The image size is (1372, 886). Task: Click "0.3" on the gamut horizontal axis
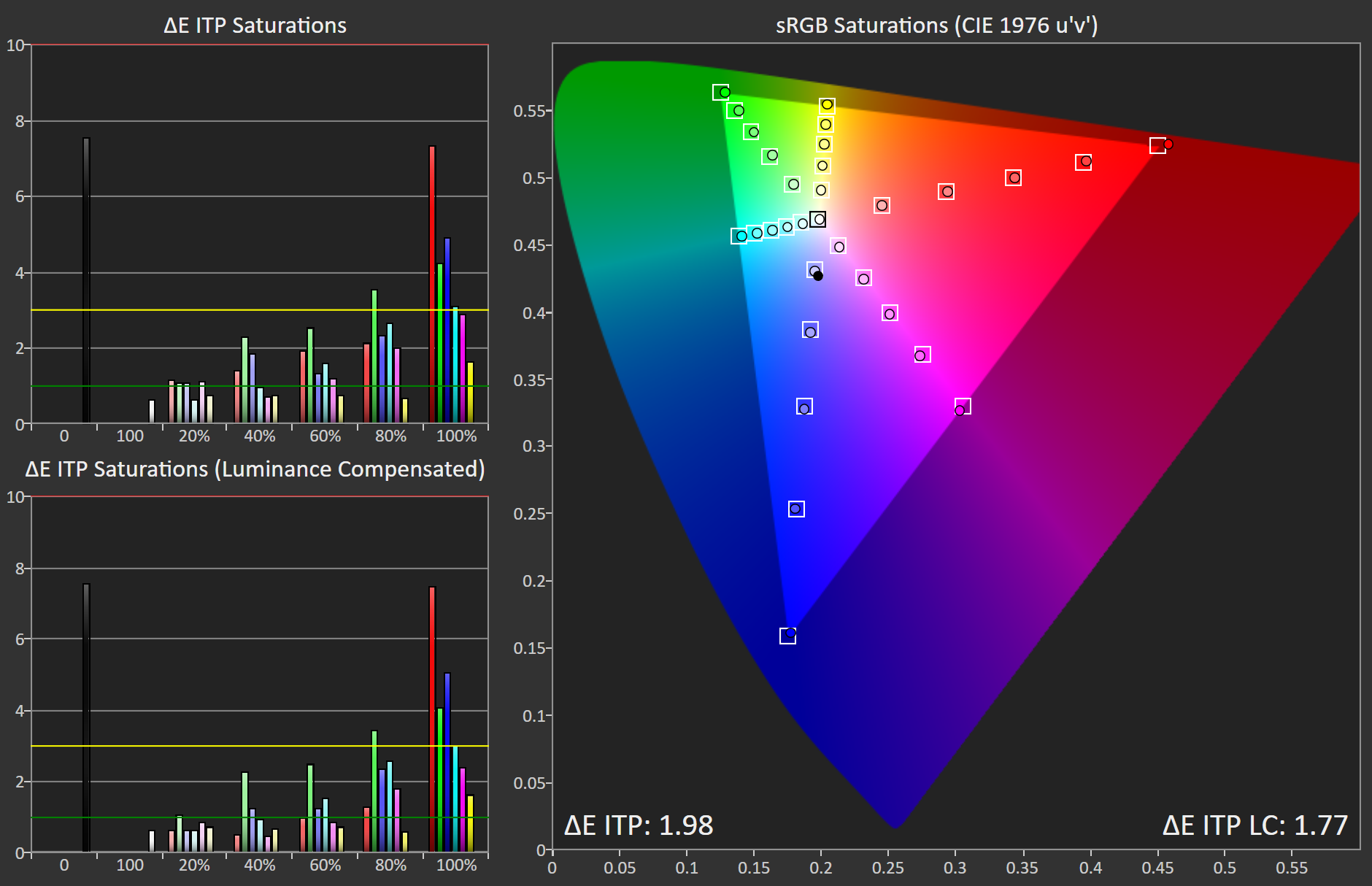tap(955, 868)
